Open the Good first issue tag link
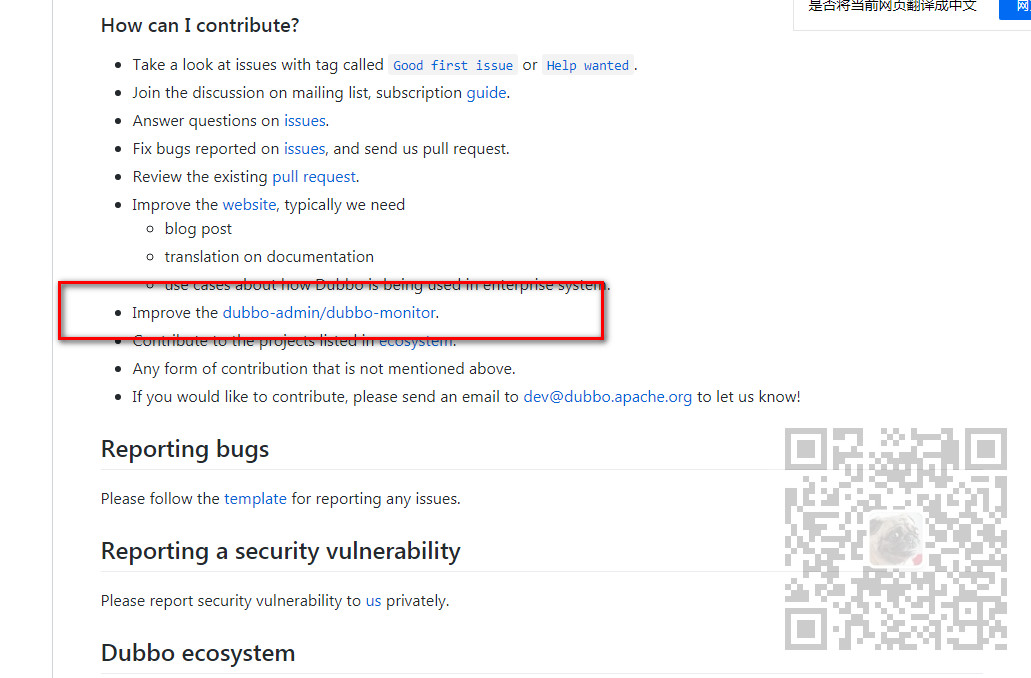Viewport: 1031px width, 678px height. (452, 65)
